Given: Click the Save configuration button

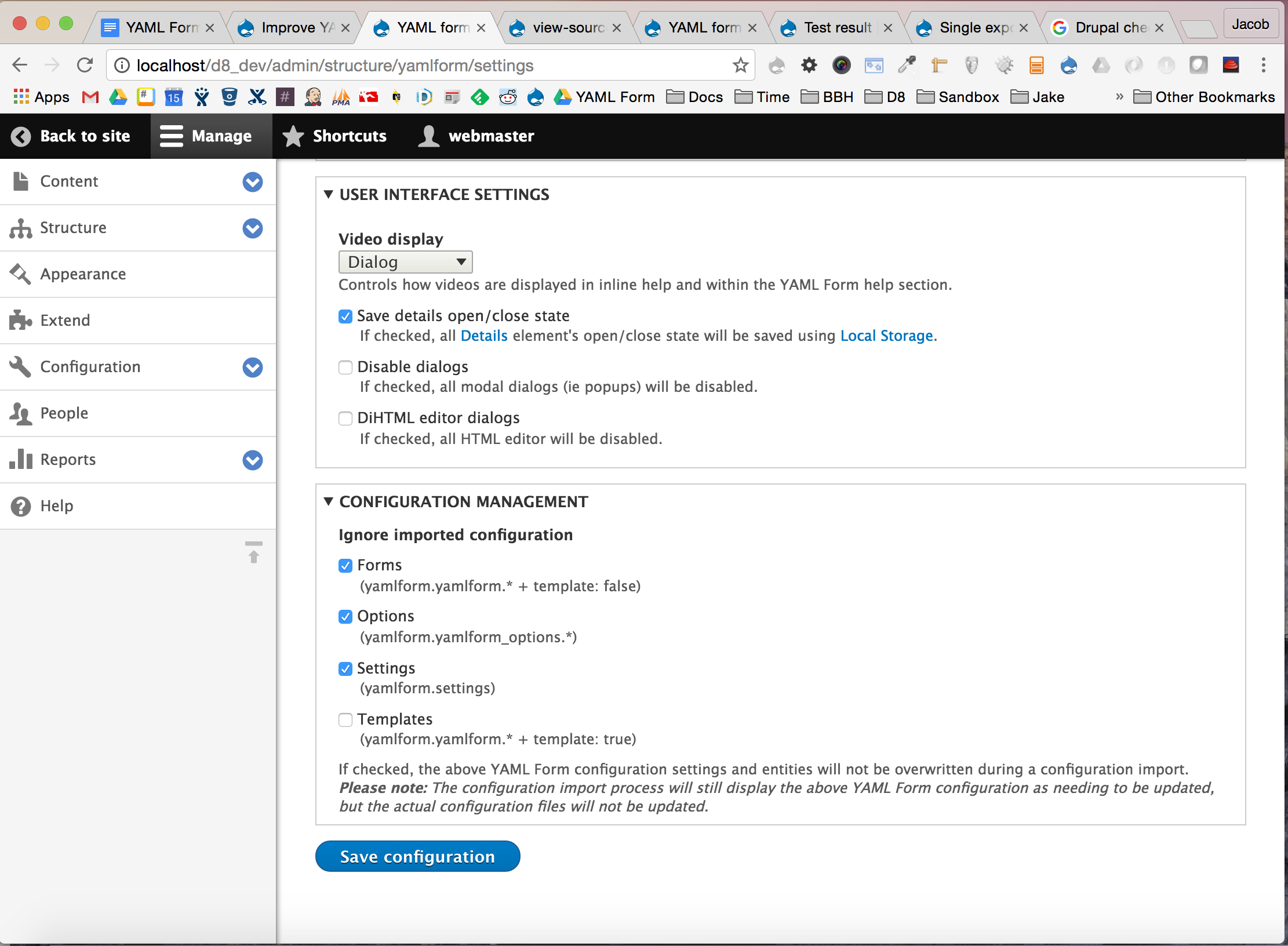Looking at the screenshot, I should coord(417,856).
